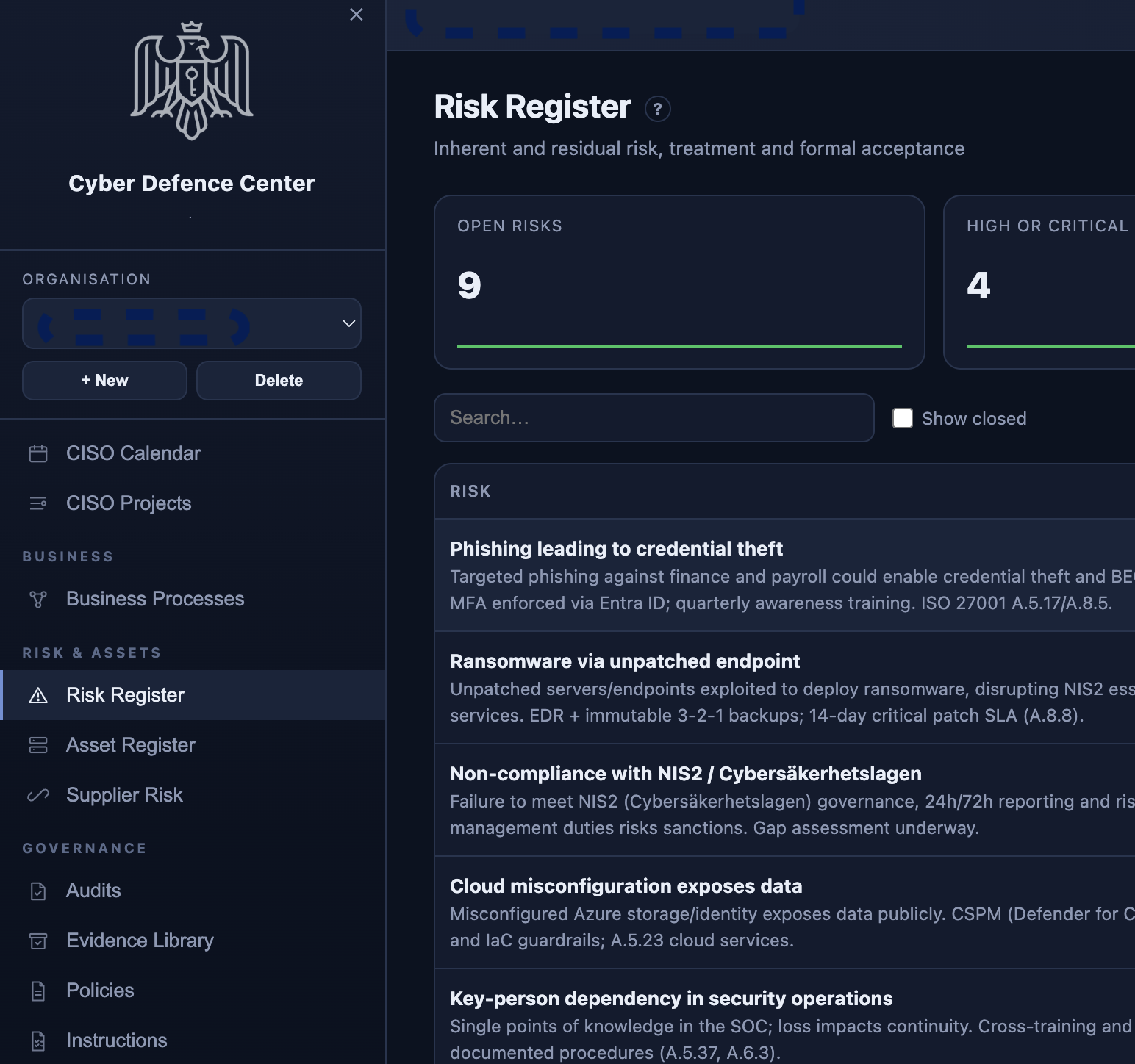
Task: Click the Cyber Defence Center title
Action: coord(192,184)
